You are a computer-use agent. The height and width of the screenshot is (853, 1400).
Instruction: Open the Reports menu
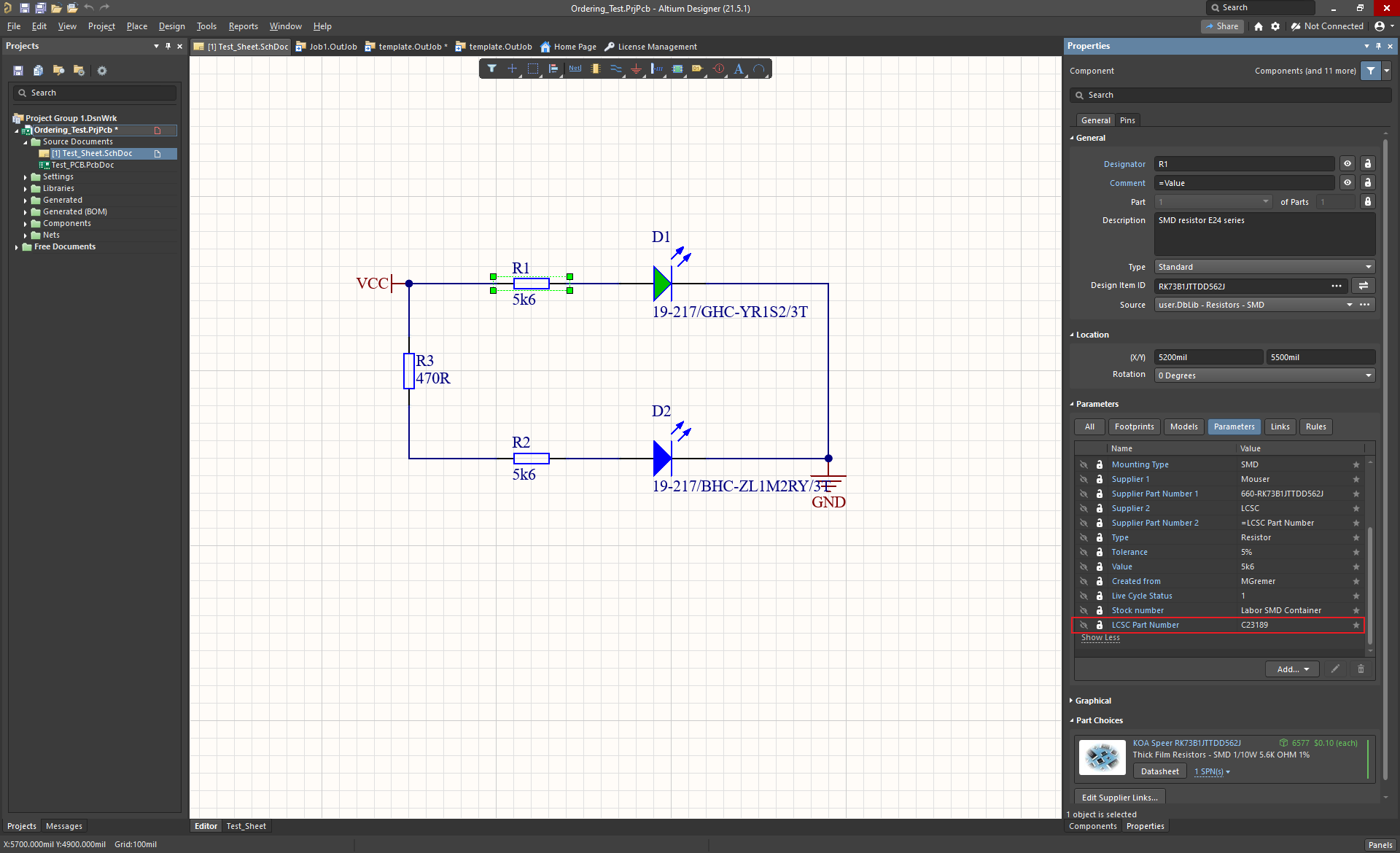point(243,26)
